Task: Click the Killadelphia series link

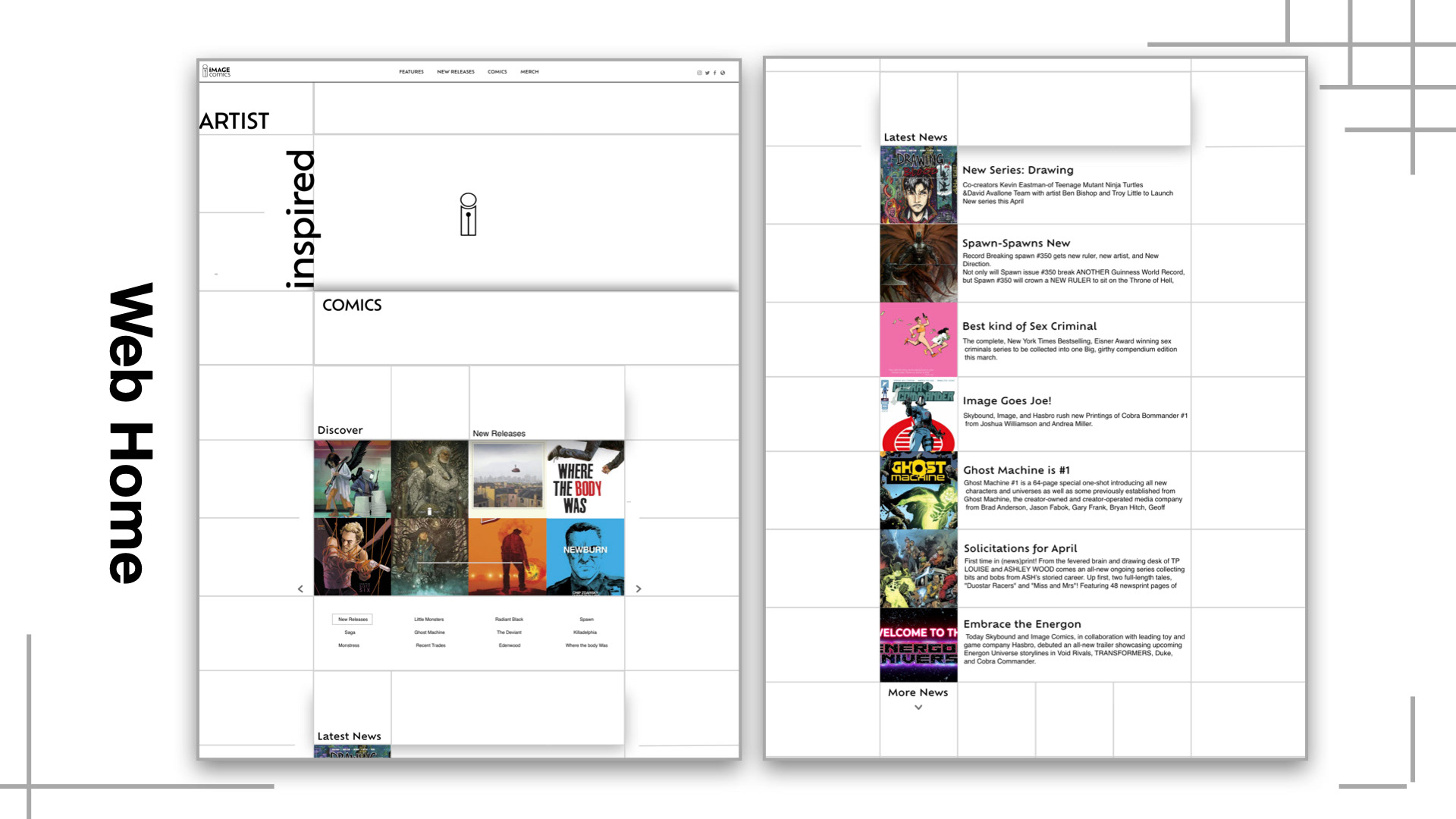Action: (x=585, y=632)
